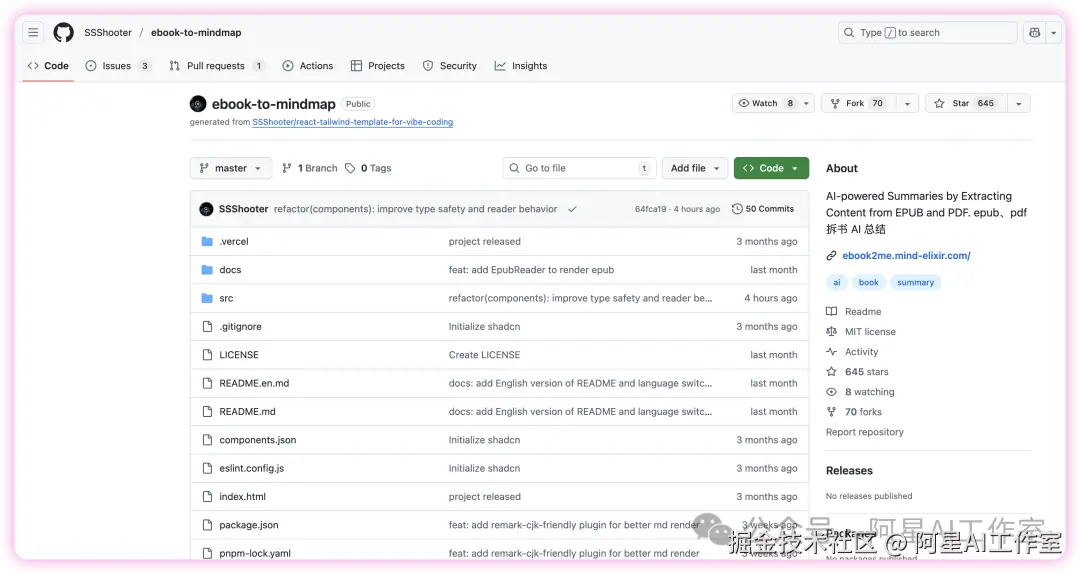Open the hamburger navigation menu
1080x574 pixels.
point(33,32)
